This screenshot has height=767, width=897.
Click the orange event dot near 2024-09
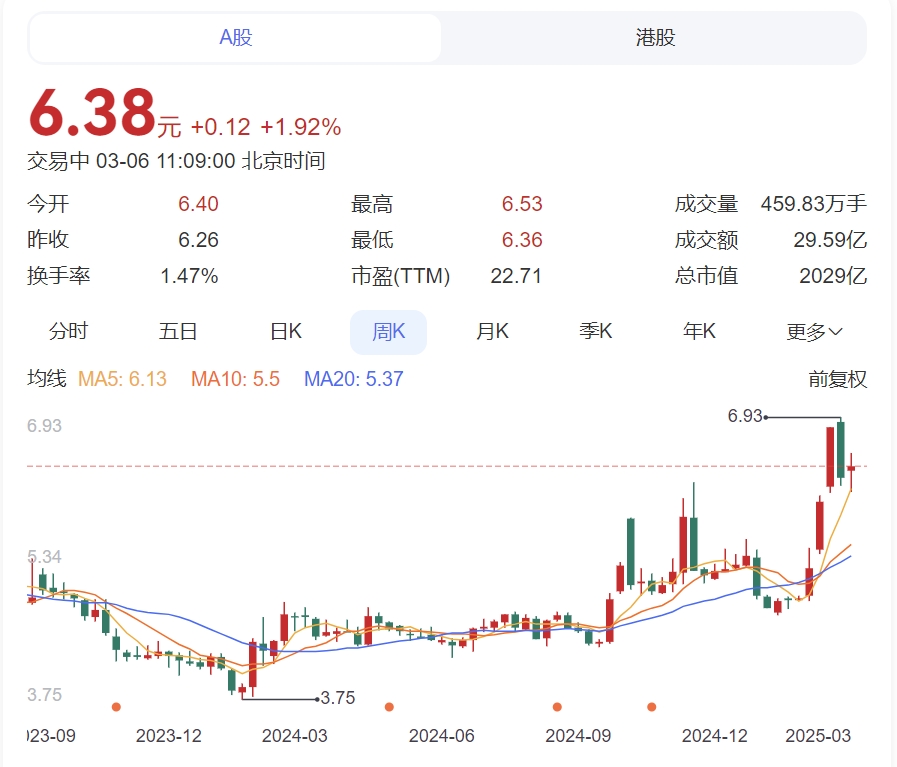[557, 707]
